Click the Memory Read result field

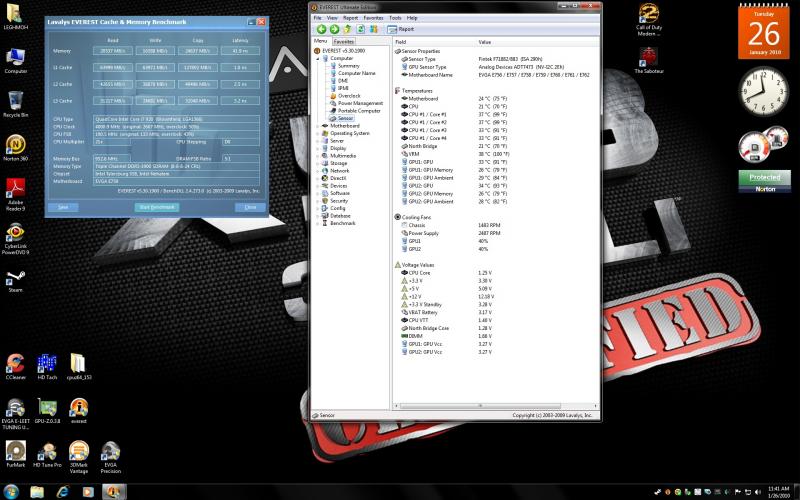coord(113,51)
